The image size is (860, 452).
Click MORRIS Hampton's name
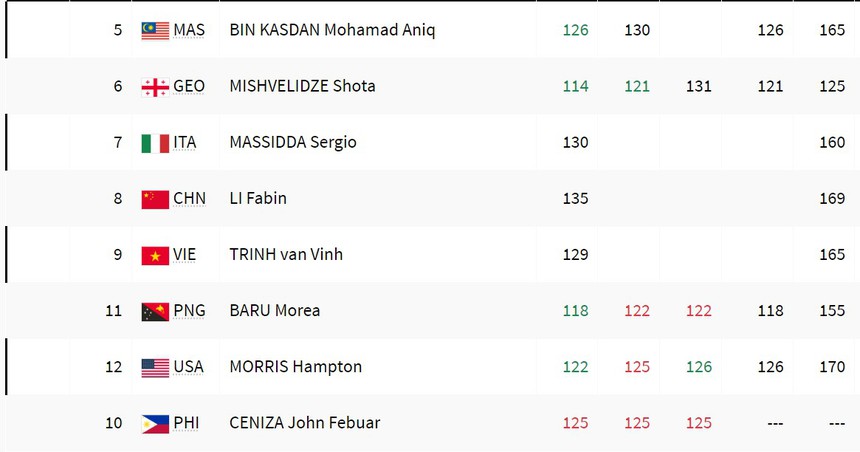[x=295, y=367]
